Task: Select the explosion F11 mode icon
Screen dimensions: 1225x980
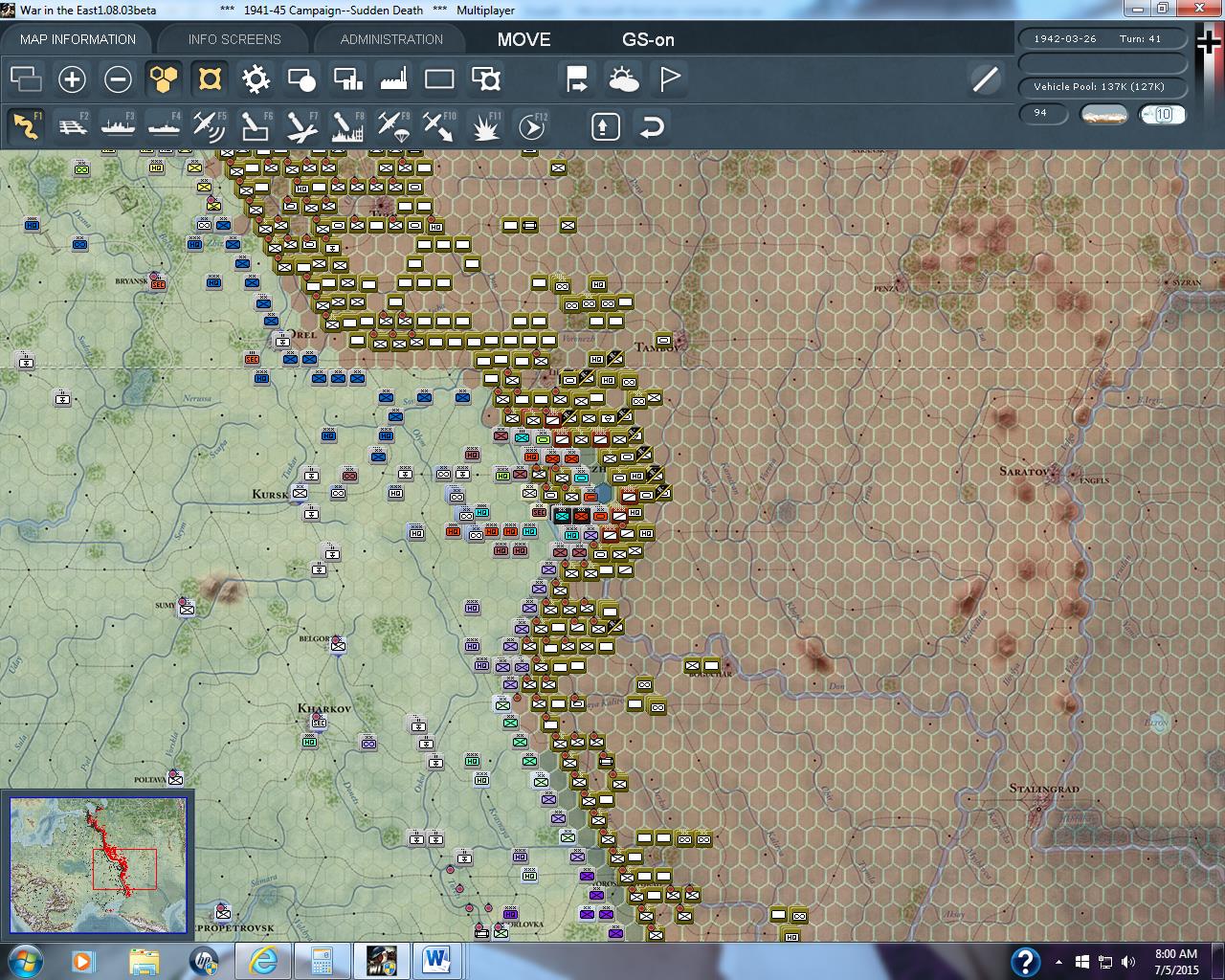Action: point(485,126)
